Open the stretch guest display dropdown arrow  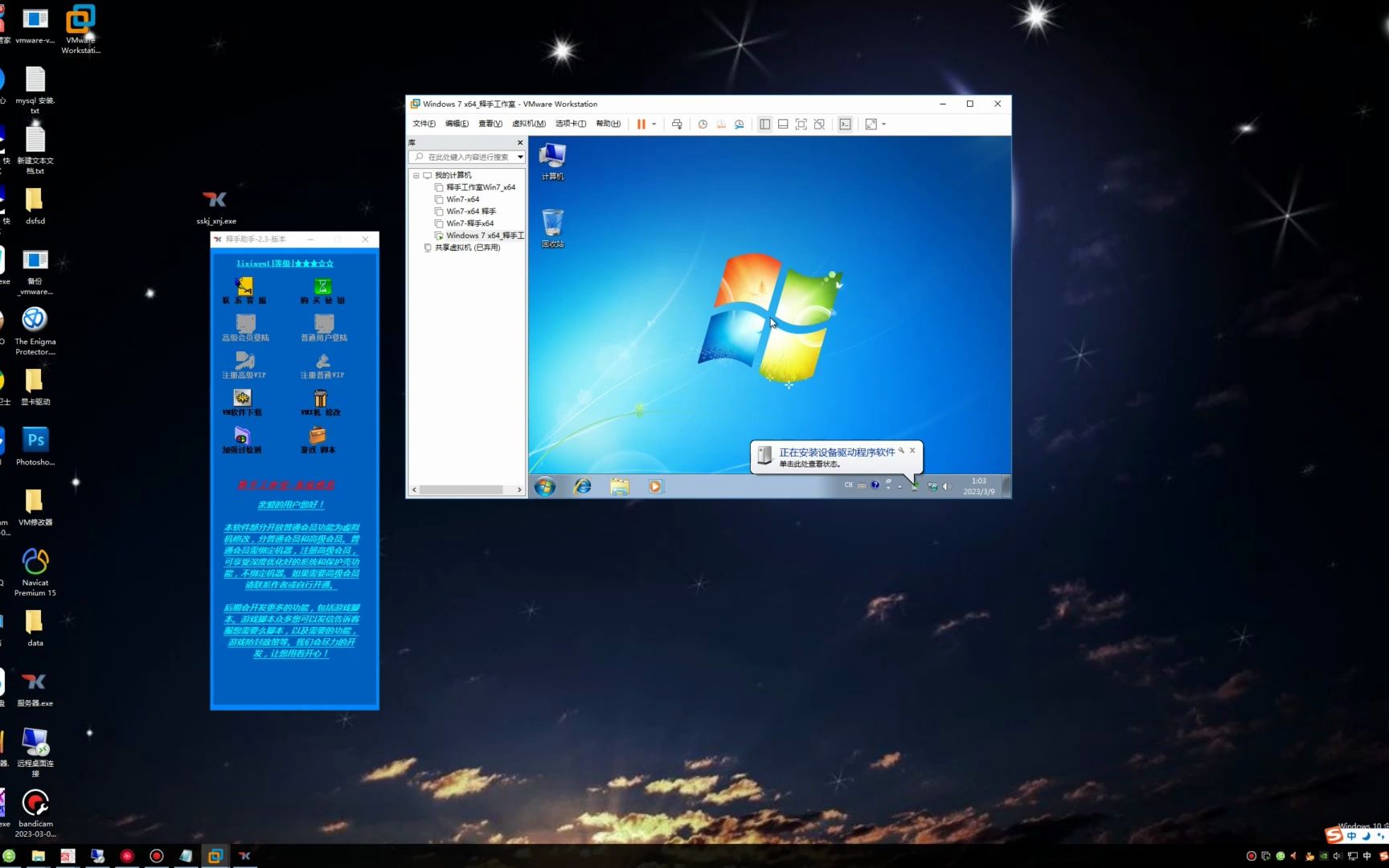(883, 124)
